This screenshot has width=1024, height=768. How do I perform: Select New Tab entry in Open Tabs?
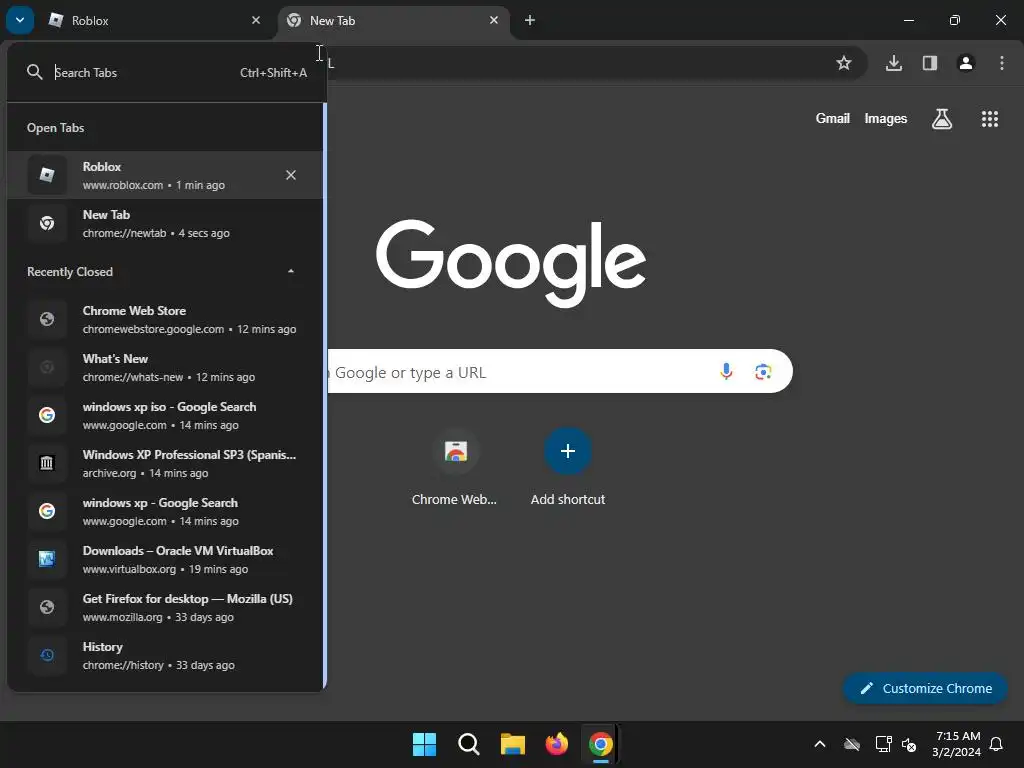pos(165,223)
